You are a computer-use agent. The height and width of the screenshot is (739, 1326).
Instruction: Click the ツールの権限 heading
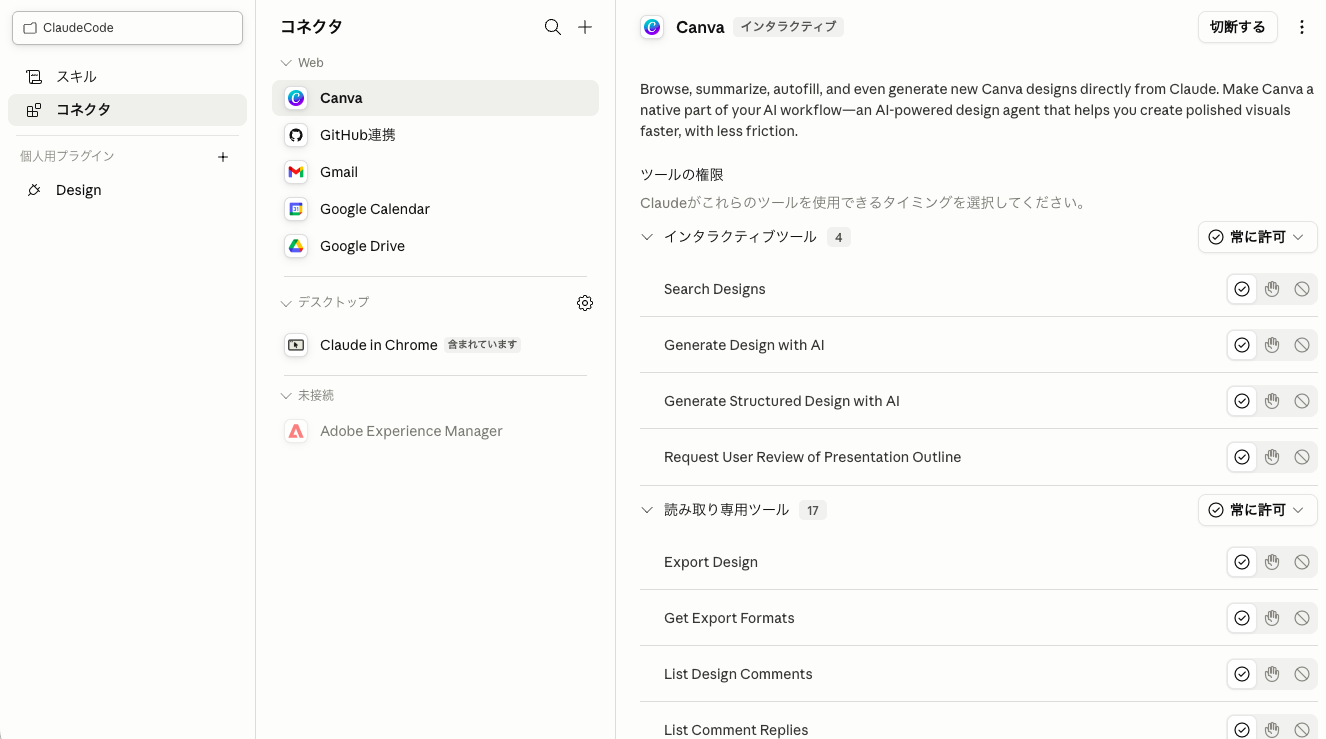pyautogui.click(x=682, y=174)
